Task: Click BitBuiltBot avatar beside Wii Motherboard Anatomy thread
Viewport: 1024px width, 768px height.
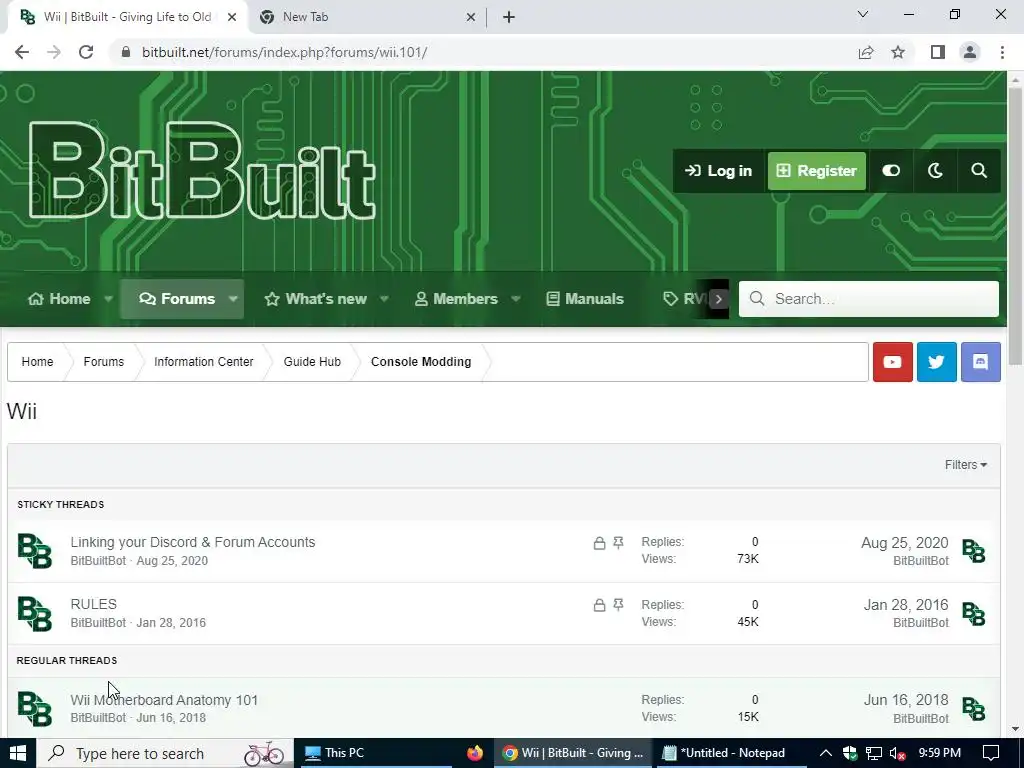Action: [35, 709]
